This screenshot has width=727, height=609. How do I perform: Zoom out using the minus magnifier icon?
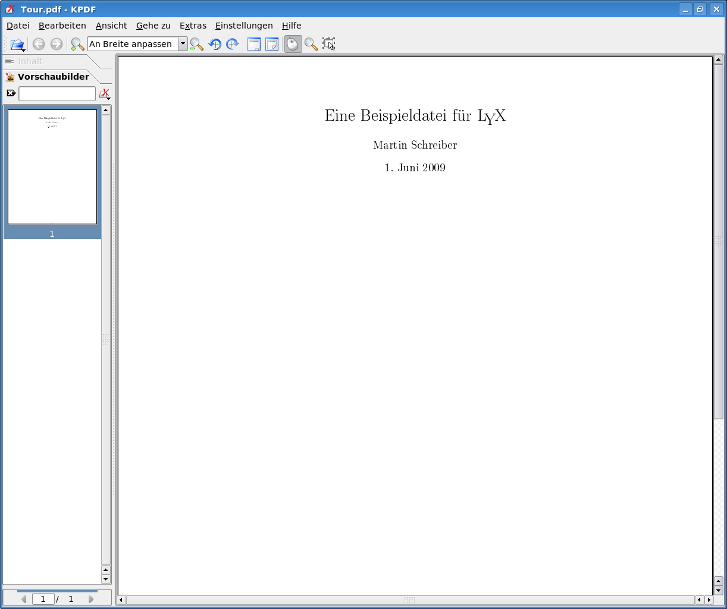pos(197,44)
